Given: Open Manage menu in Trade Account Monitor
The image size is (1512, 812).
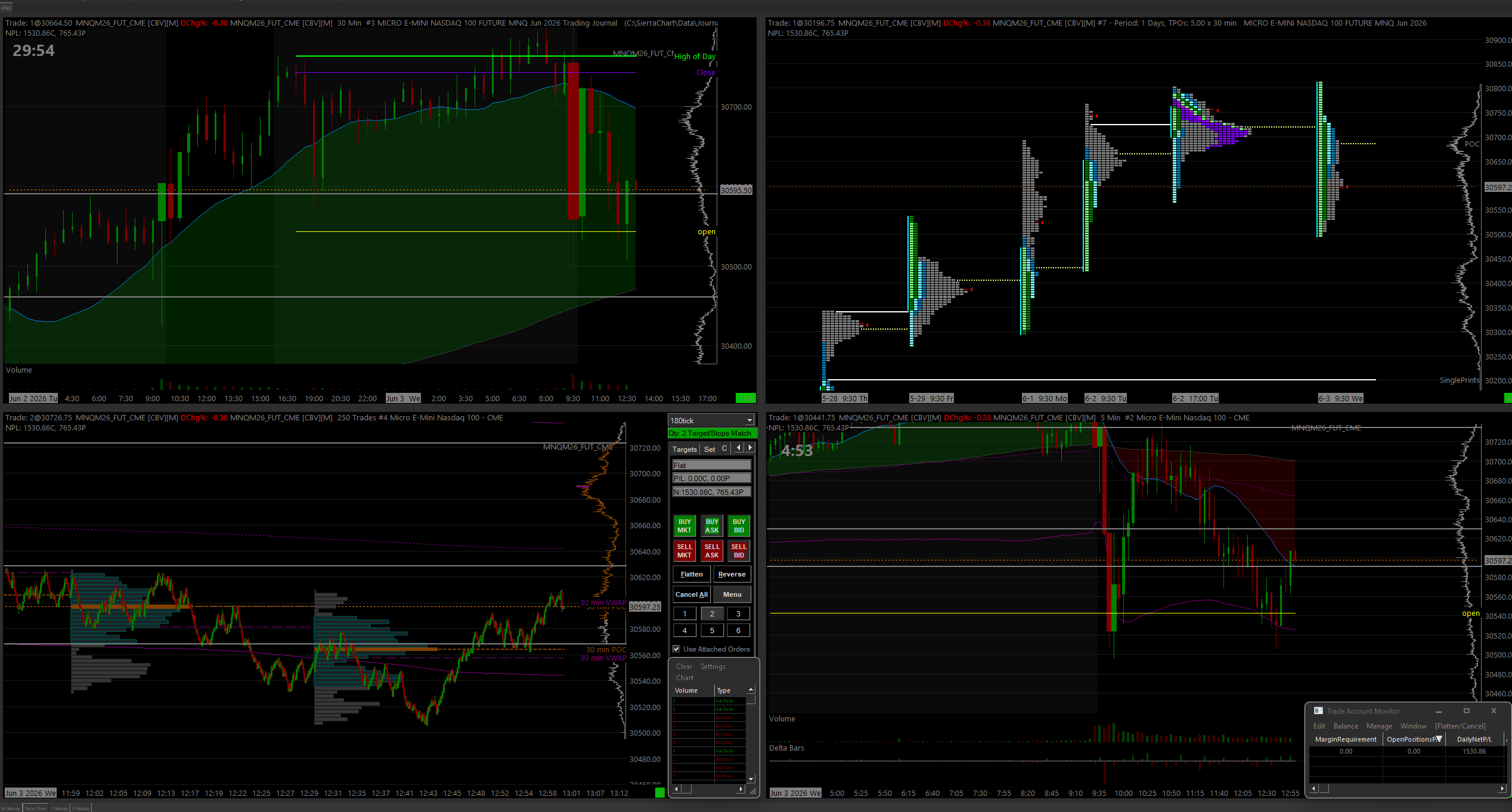Looking at the screenshot, I should point(1379,726).
